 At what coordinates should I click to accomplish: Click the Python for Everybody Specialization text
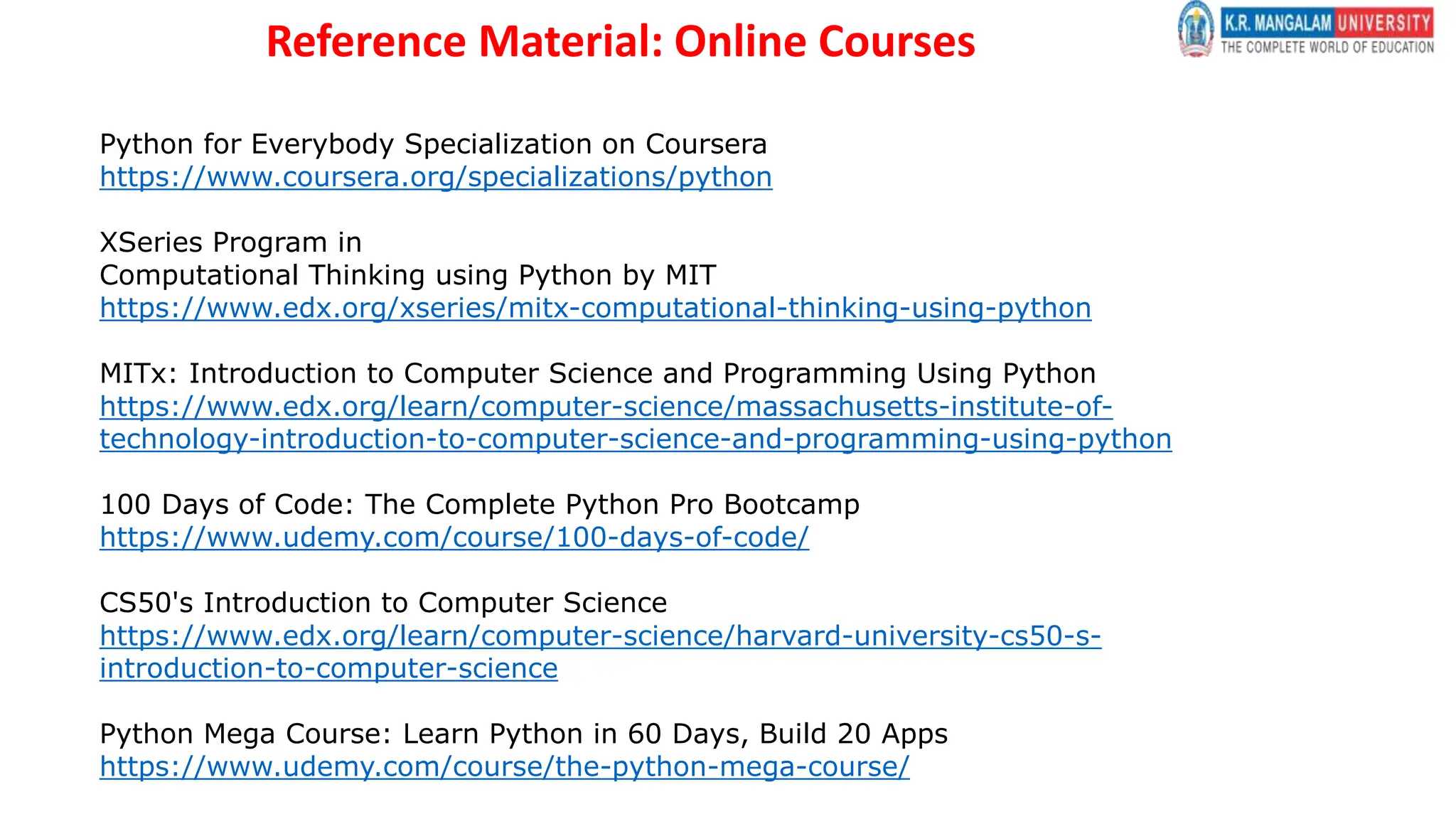click(x=434, y=144)
